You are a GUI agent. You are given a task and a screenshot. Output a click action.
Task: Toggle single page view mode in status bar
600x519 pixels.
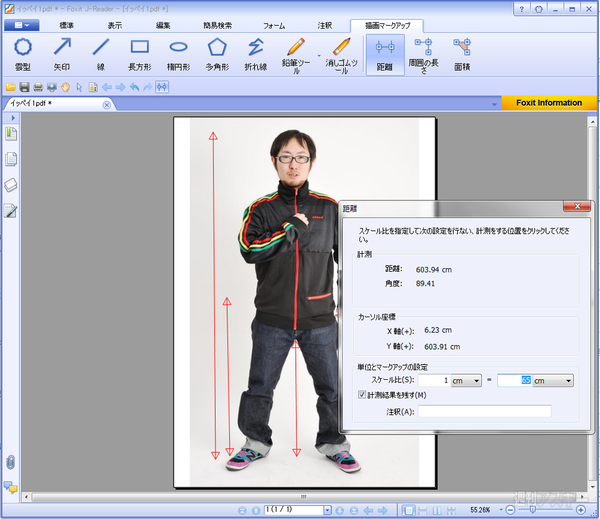tap(409, 510)
